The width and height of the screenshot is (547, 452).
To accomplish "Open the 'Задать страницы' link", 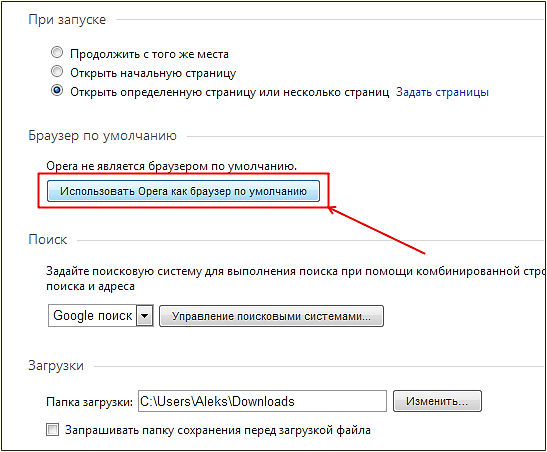I will point(442,92).
